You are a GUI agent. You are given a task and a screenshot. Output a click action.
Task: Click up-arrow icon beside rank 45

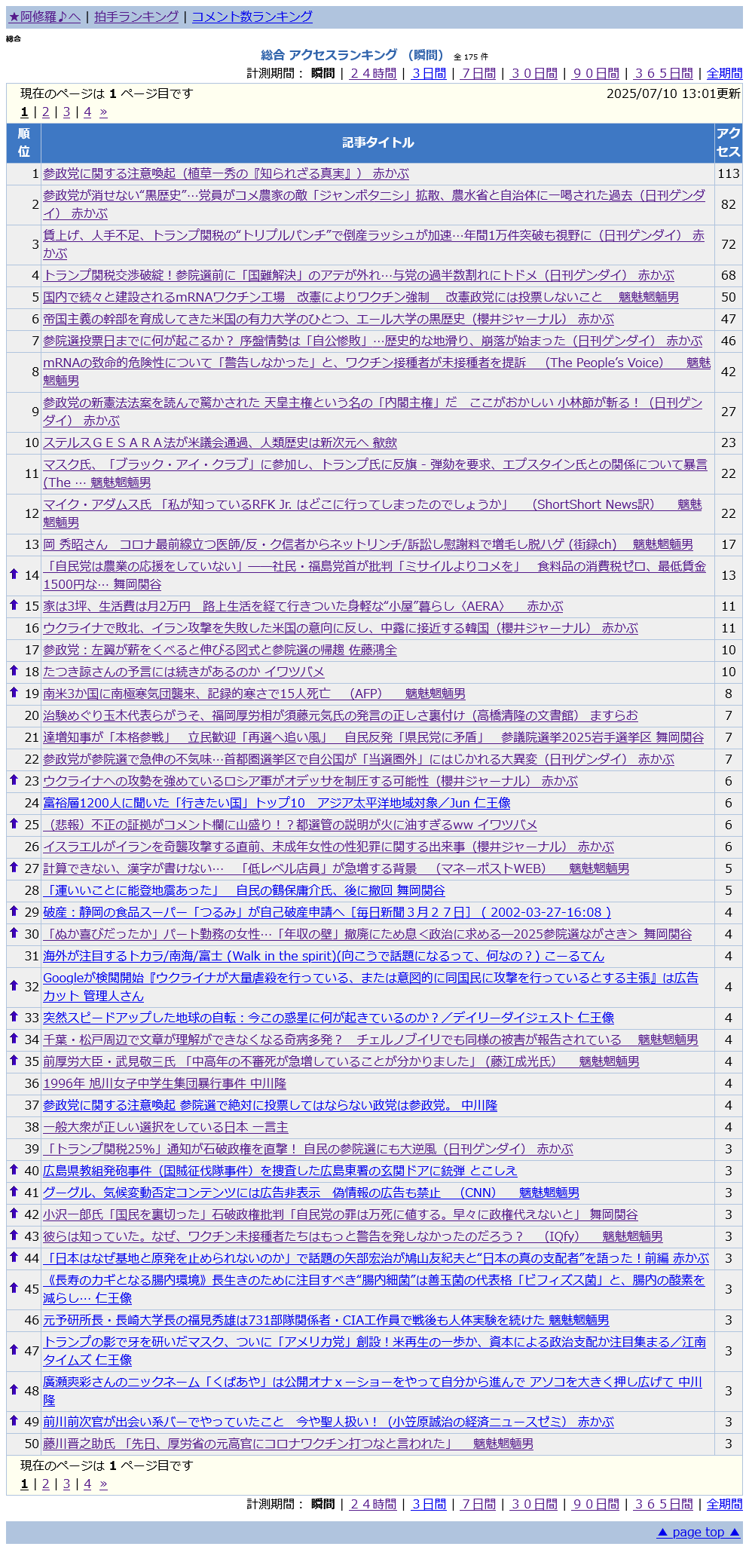point(14,1288)
